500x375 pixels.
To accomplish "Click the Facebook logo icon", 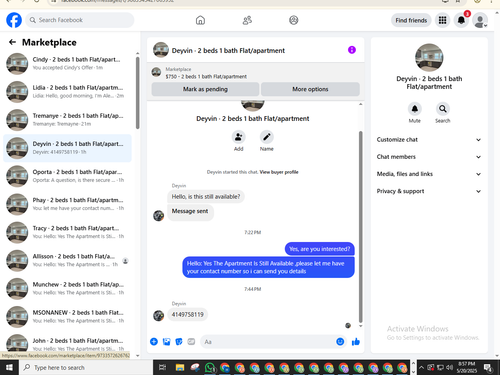I will (x=14, y=20).
